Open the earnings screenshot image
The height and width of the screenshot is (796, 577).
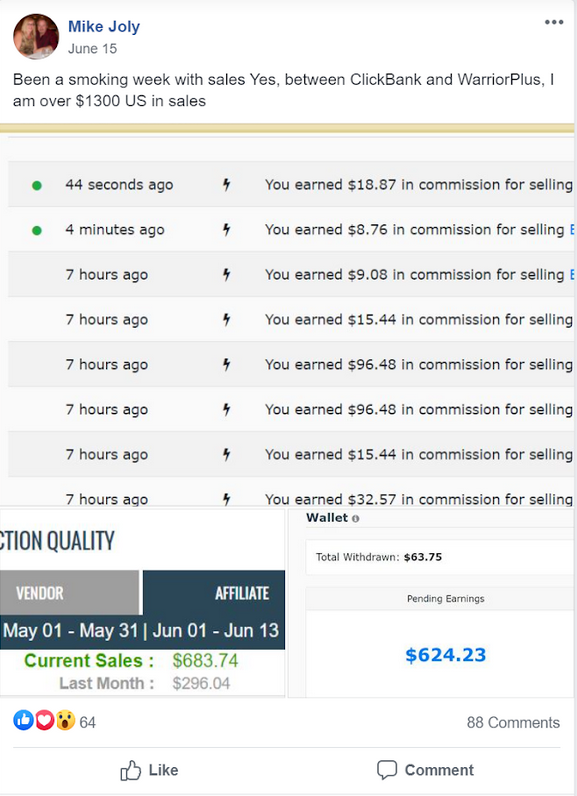tap(287, 411)
